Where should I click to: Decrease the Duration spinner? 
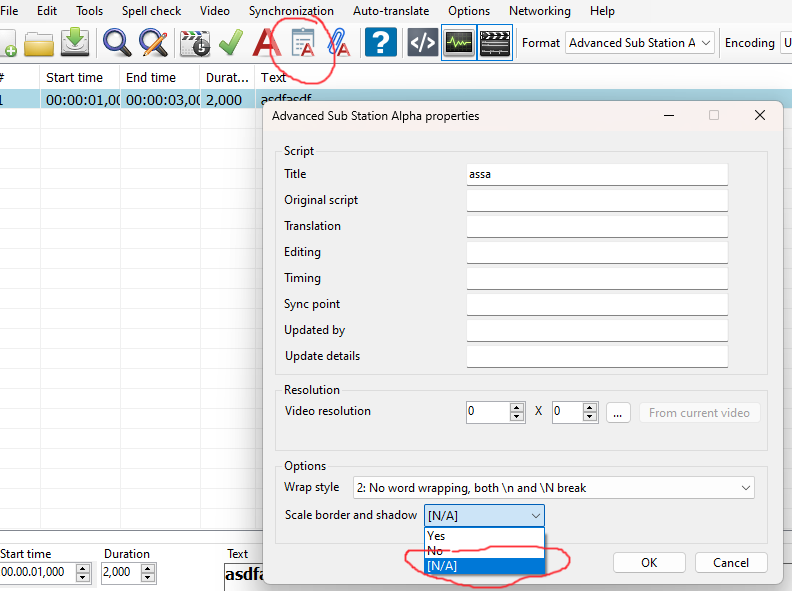click(147, 577)
